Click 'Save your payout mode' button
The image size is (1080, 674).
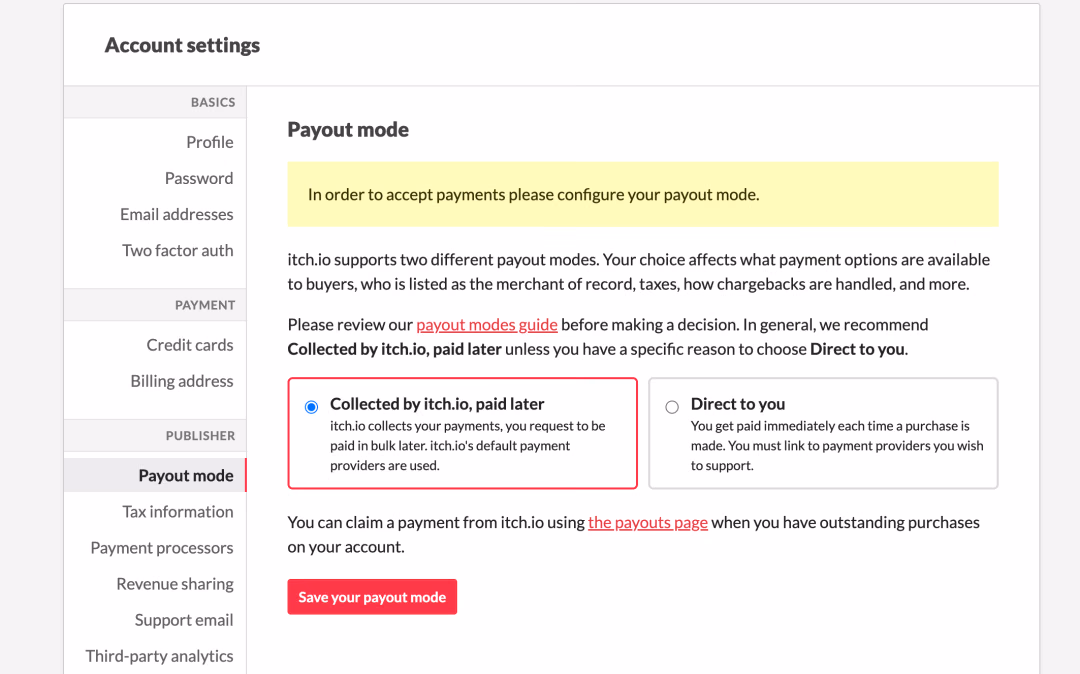click(x=372, y=597)
